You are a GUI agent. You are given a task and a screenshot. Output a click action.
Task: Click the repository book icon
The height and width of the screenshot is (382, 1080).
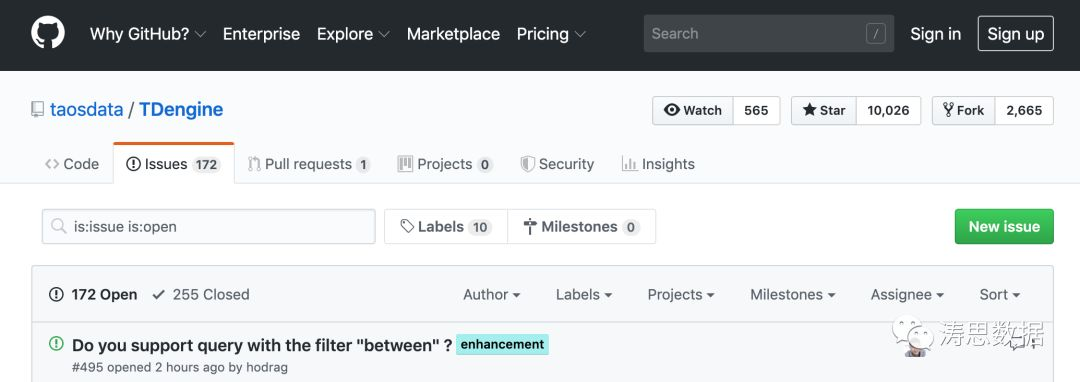[x=37, y=109]
